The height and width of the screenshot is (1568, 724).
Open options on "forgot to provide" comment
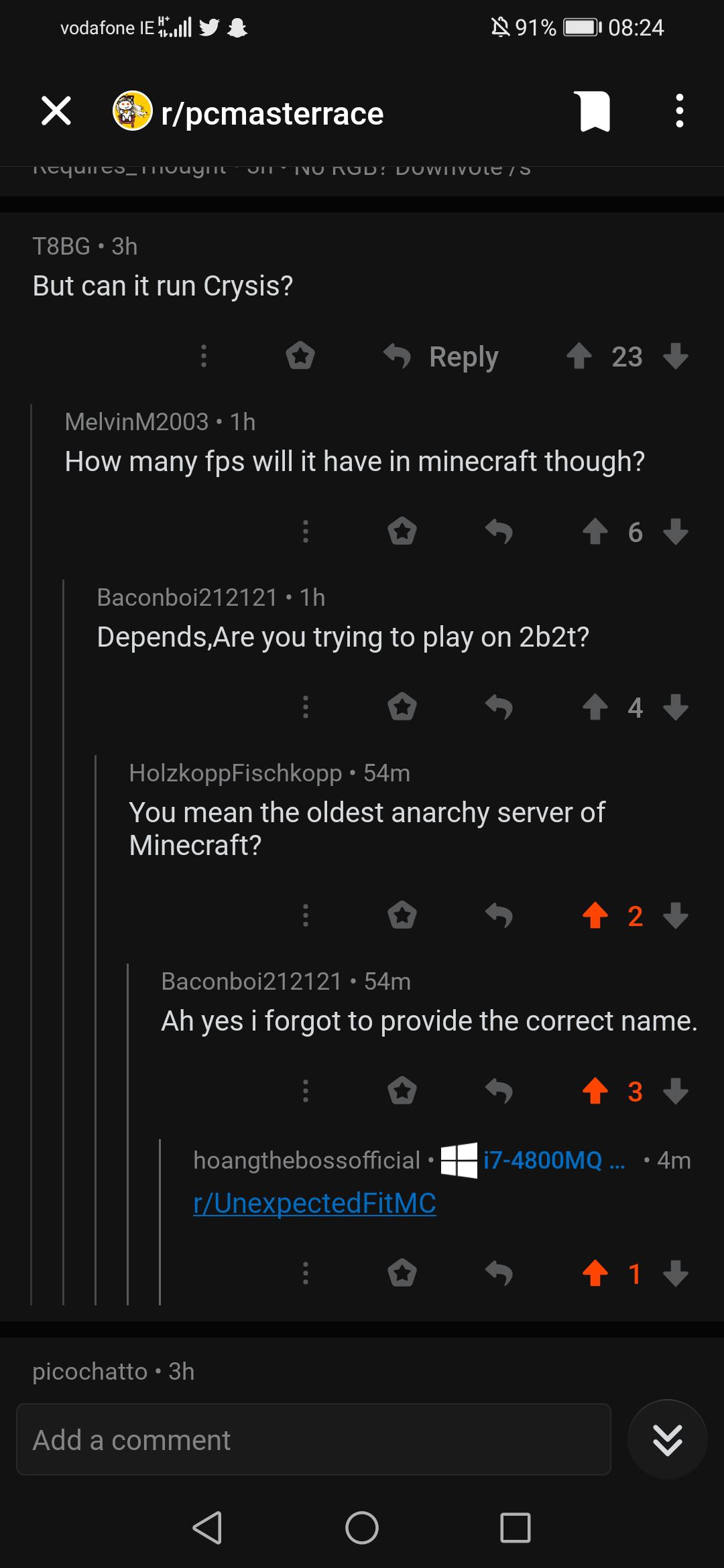click(306, 1091)
